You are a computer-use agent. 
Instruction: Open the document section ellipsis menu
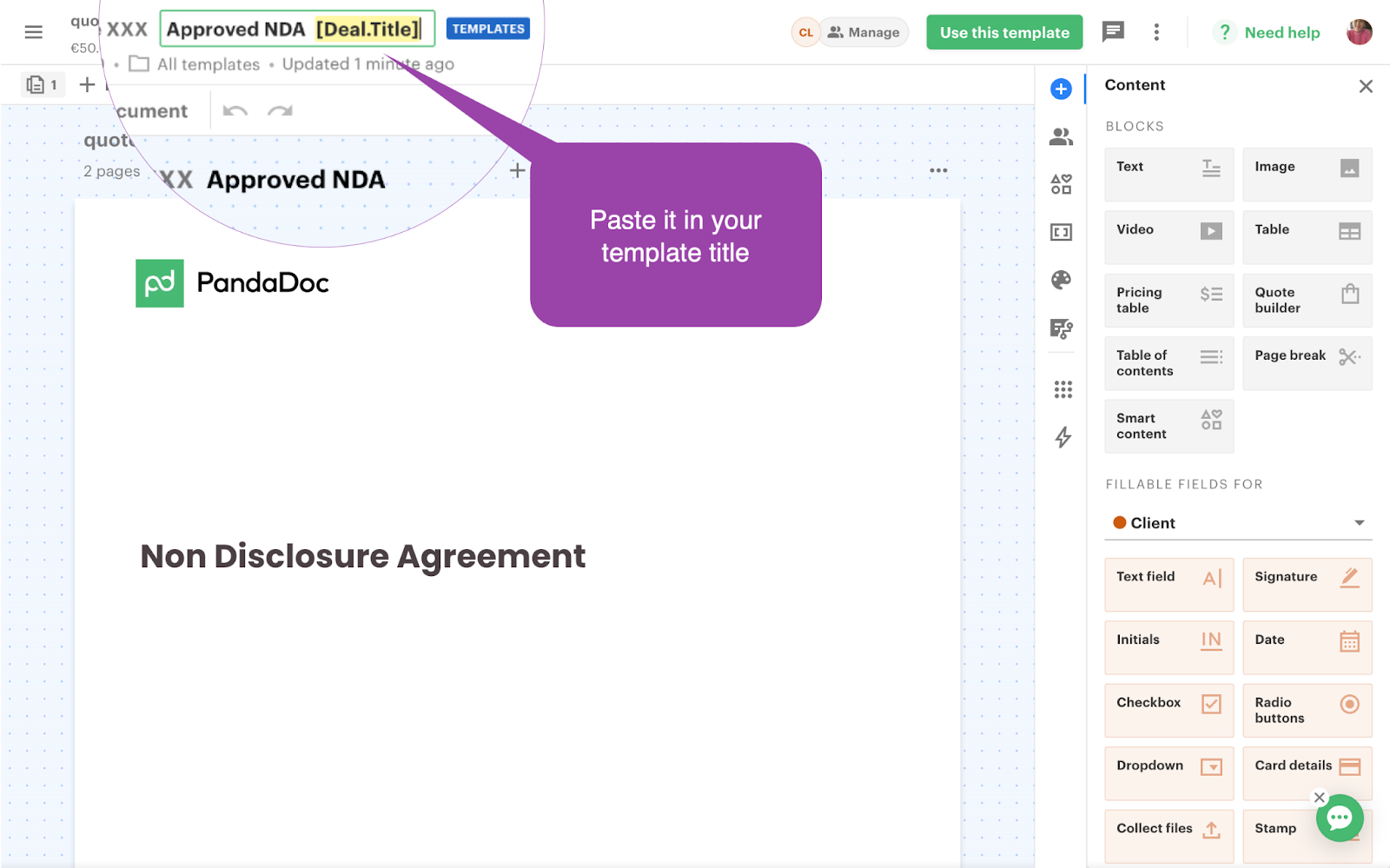click(x=938, y=170)
